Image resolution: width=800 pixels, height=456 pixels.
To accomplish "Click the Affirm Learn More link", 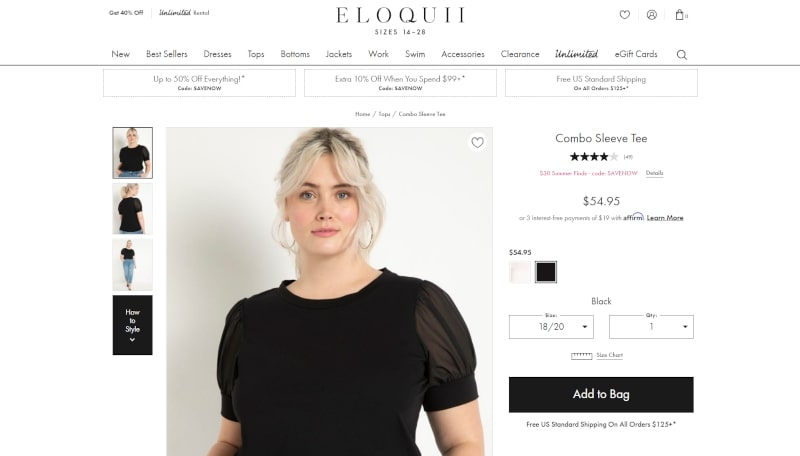I will coord(665,218).
